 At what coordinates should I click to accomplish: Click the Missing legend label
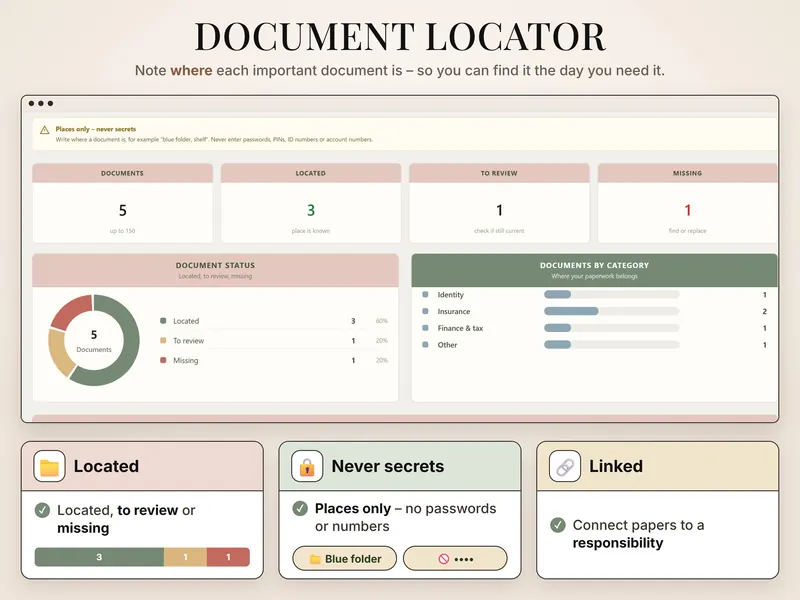point(185,360)
